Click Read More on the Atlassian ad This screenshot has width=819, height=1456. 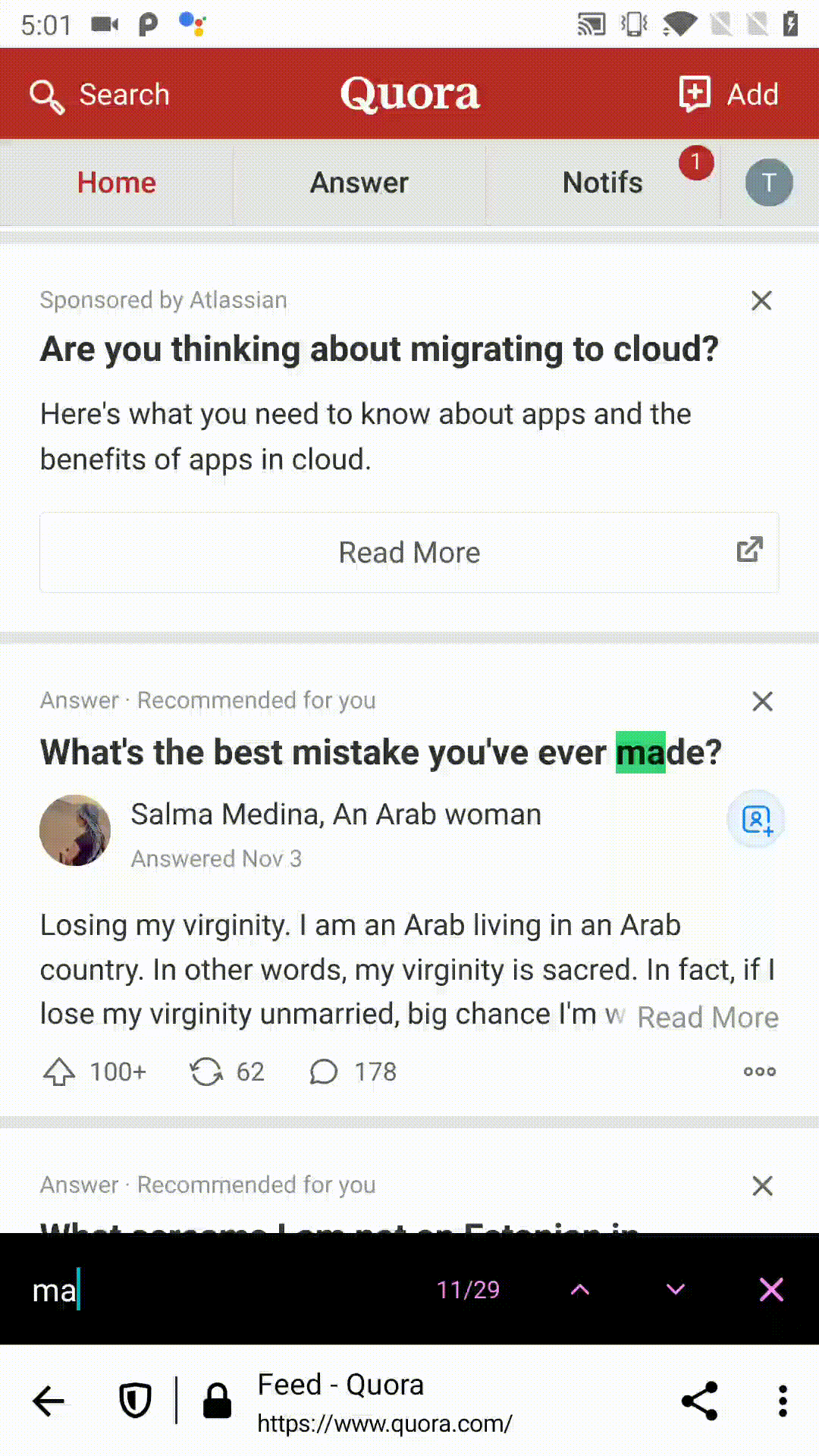tap(409, 552)
